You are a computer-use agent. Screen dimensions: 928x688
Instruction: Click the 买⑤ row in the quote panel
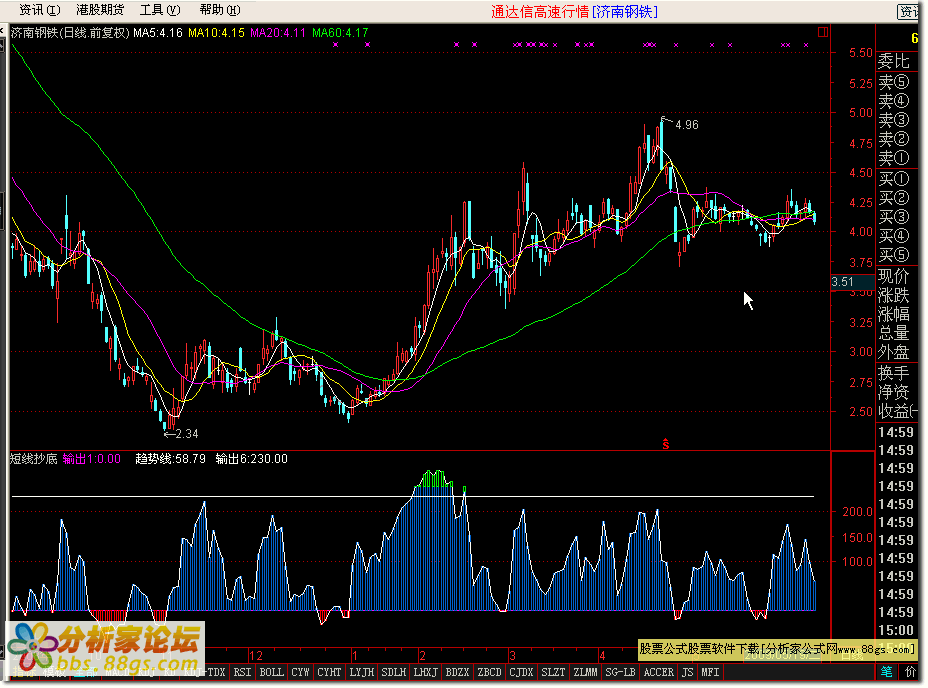click(894, 255)
